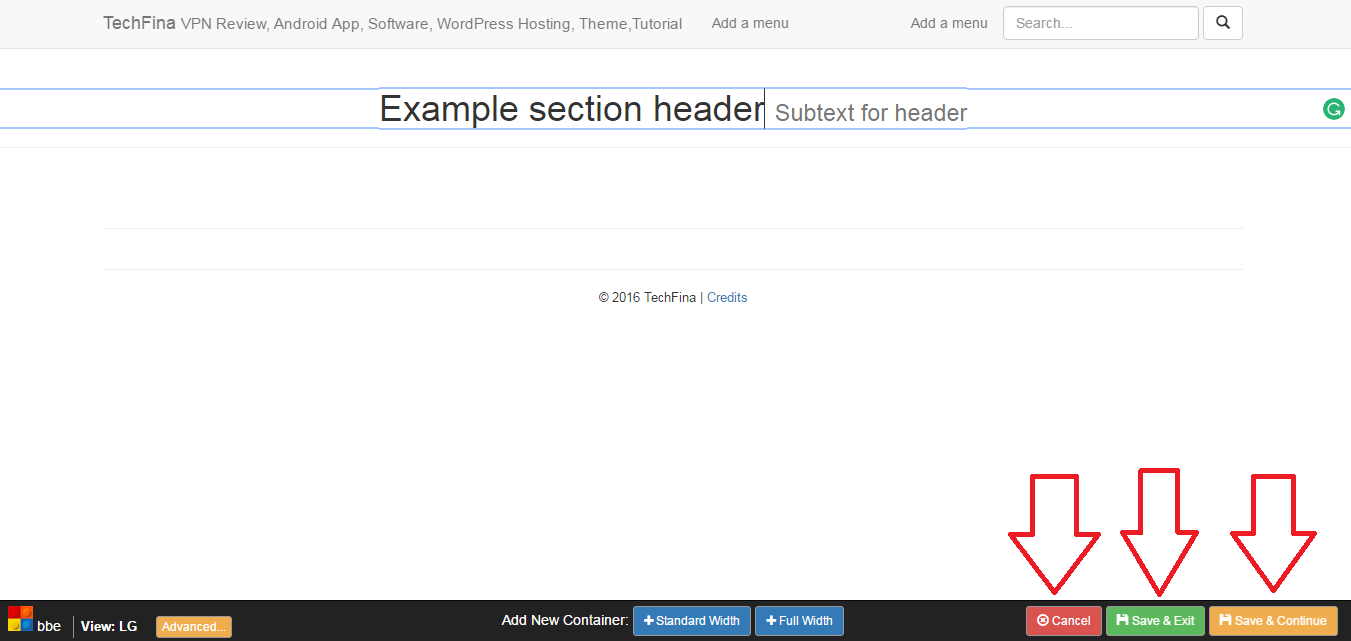
Task: Click the 'Subtext for header' text
Action: [x=870, y=113]
